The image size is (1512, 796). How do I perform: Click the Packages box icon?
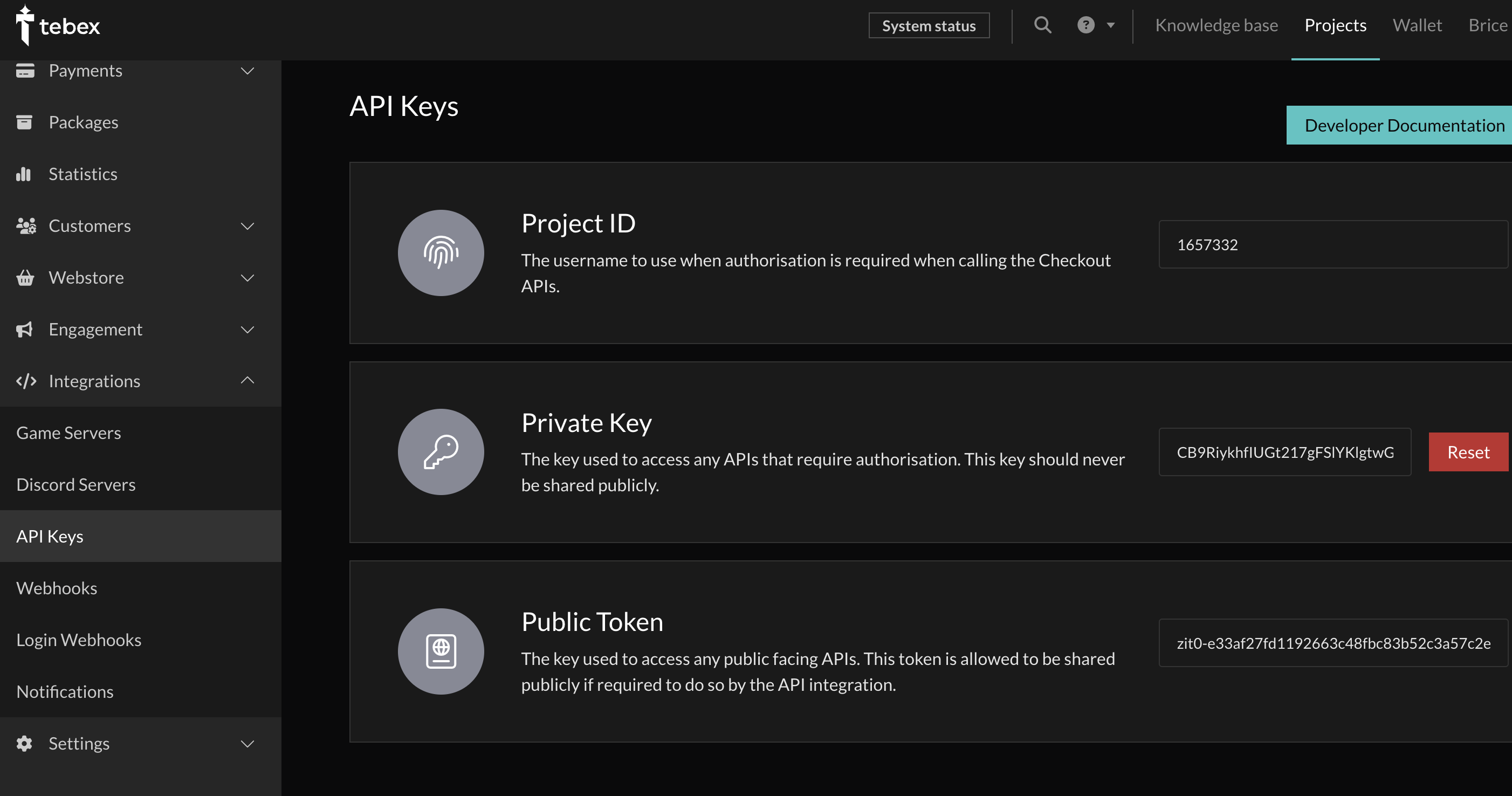click(x=24, y=122)
